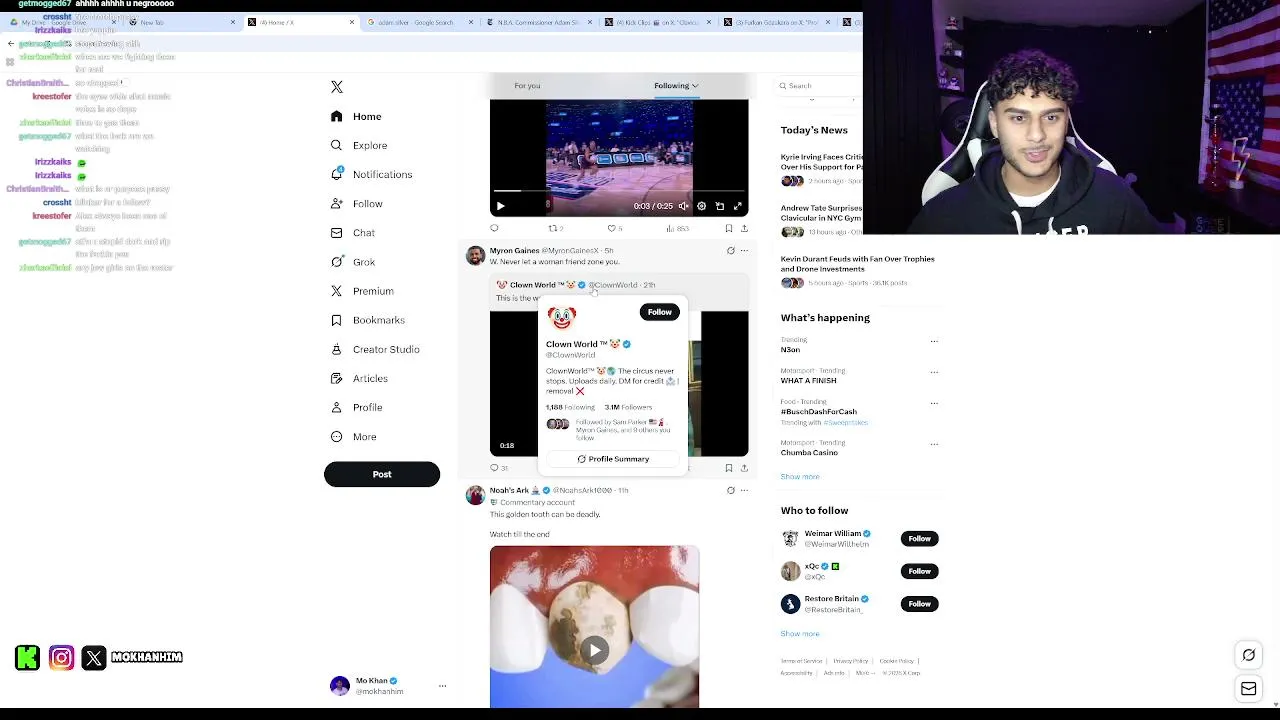Click the floating Grok button
Viewport: 1280px width, 720px height.
coord(1249,655)
